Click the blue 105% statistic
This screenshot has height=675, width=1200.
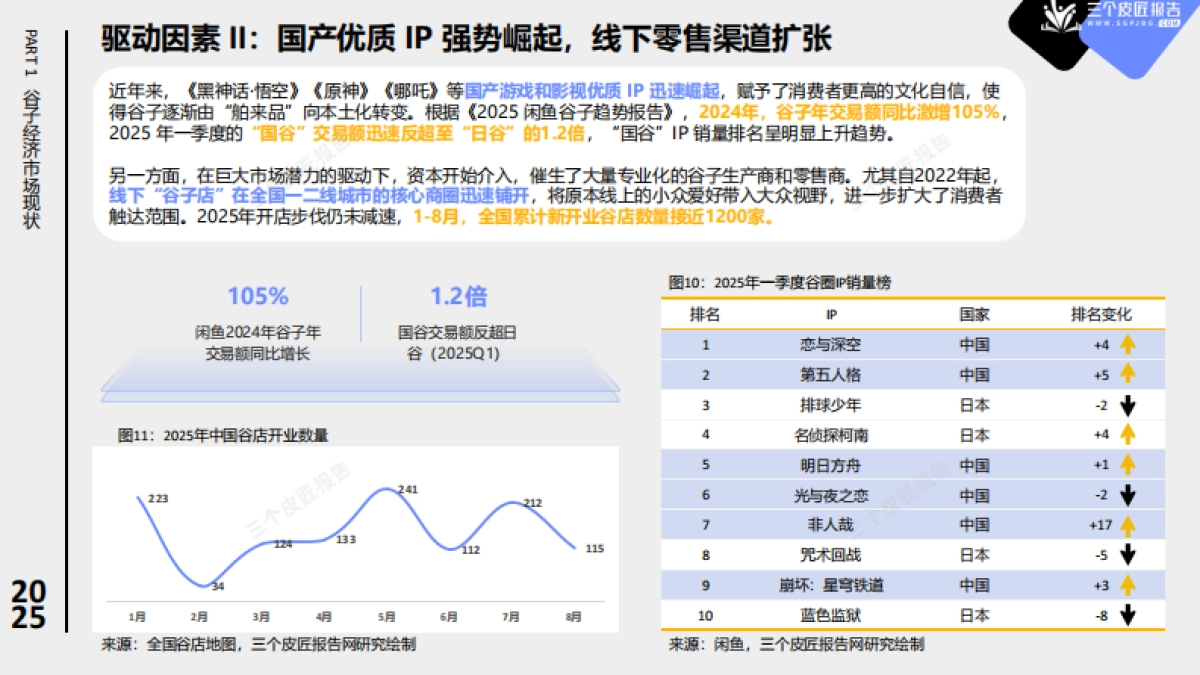point(258,296)
